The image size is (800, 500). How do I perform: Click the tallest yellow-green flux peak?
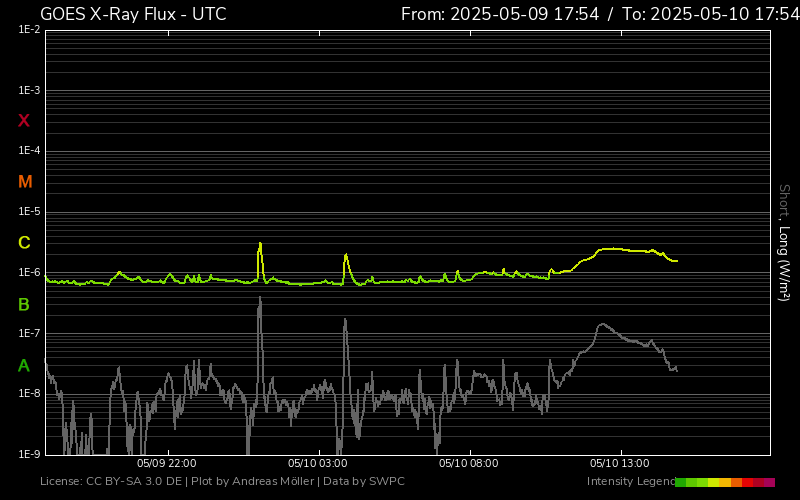pyautogui.click(x=260, y=244)
